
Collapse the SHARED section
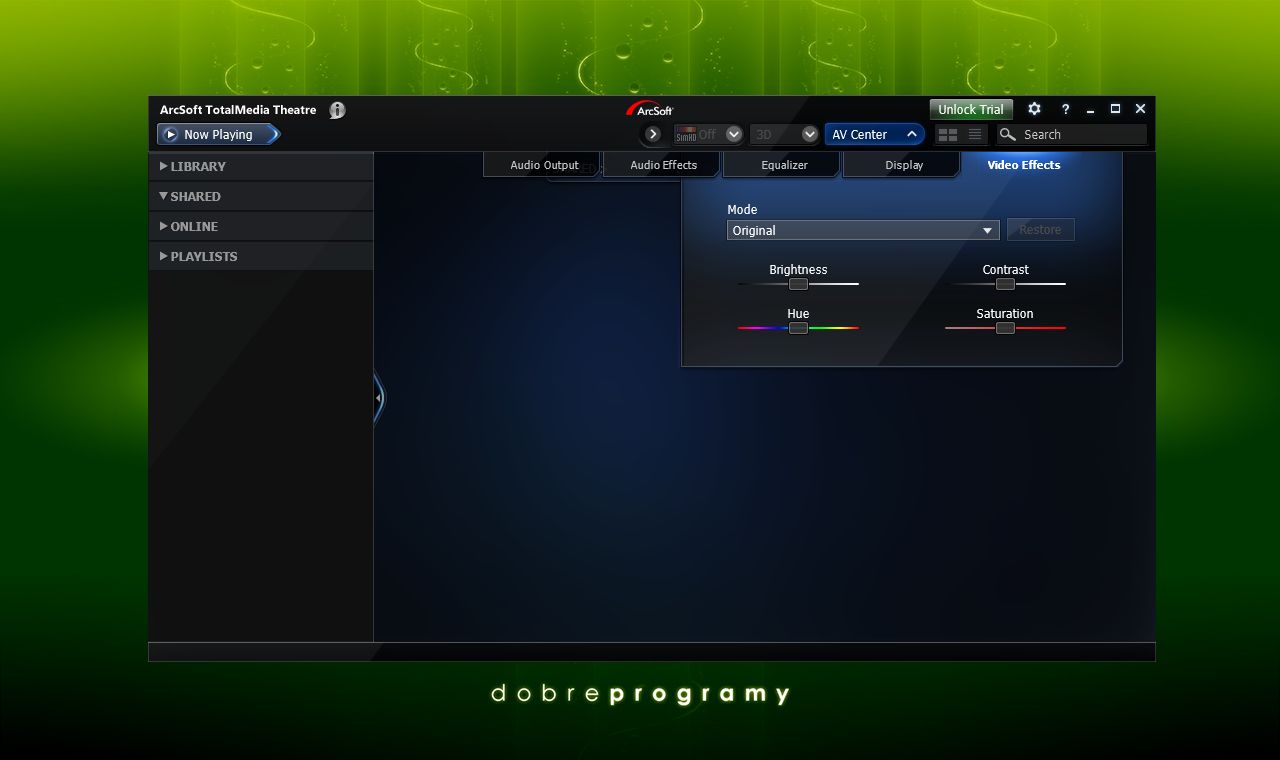coord(261,196)
